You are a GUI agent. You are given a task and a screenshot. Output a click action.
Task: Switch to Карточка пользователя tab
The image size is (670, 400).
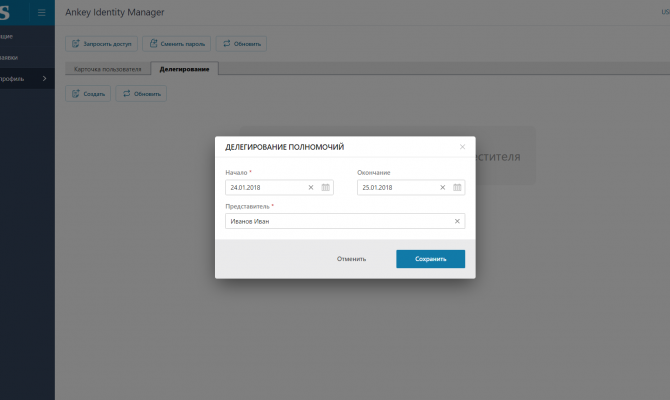(x=108, y=69)
